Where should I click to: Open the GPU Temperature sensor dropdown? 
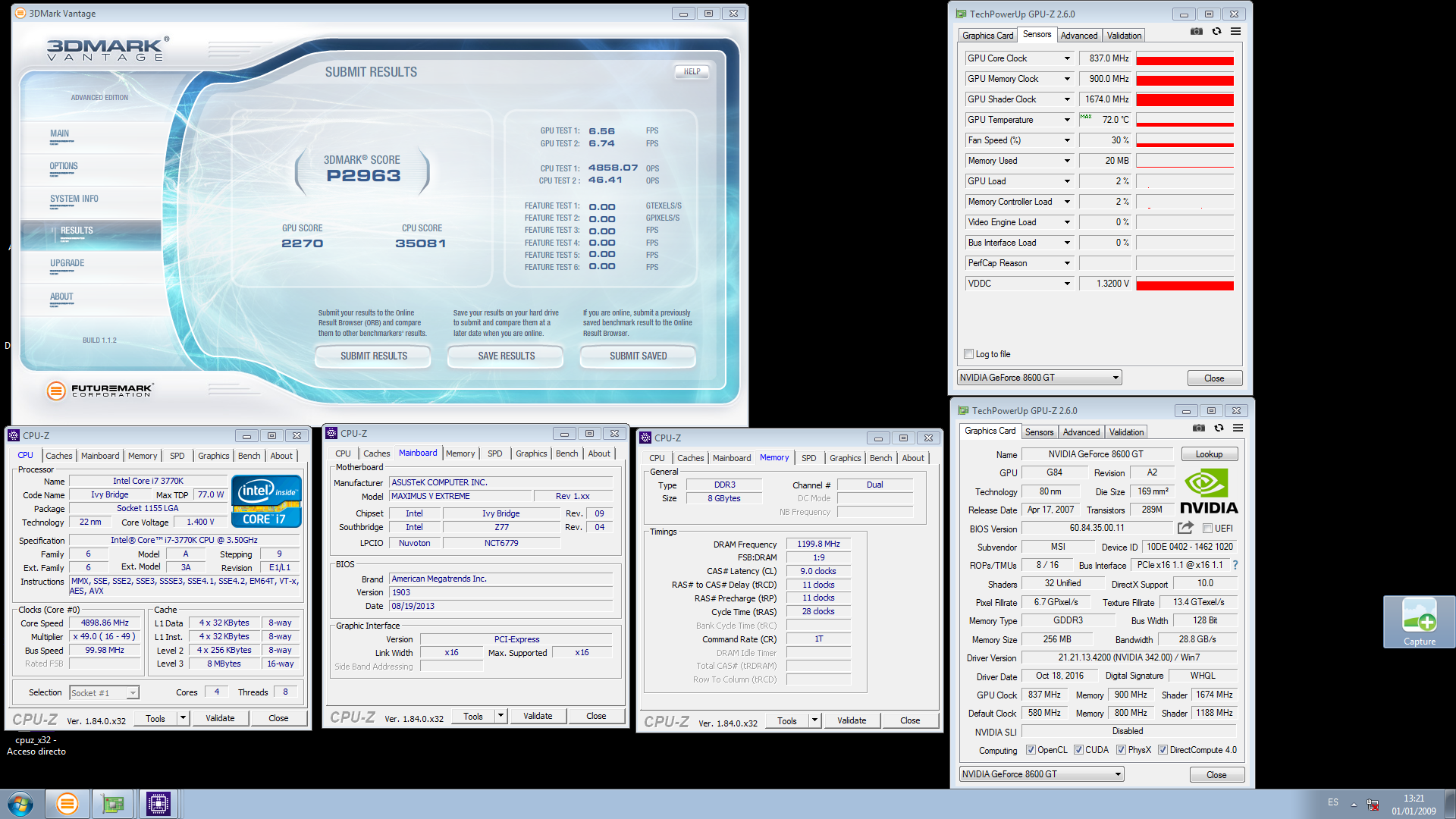[x=1067, y=120]
